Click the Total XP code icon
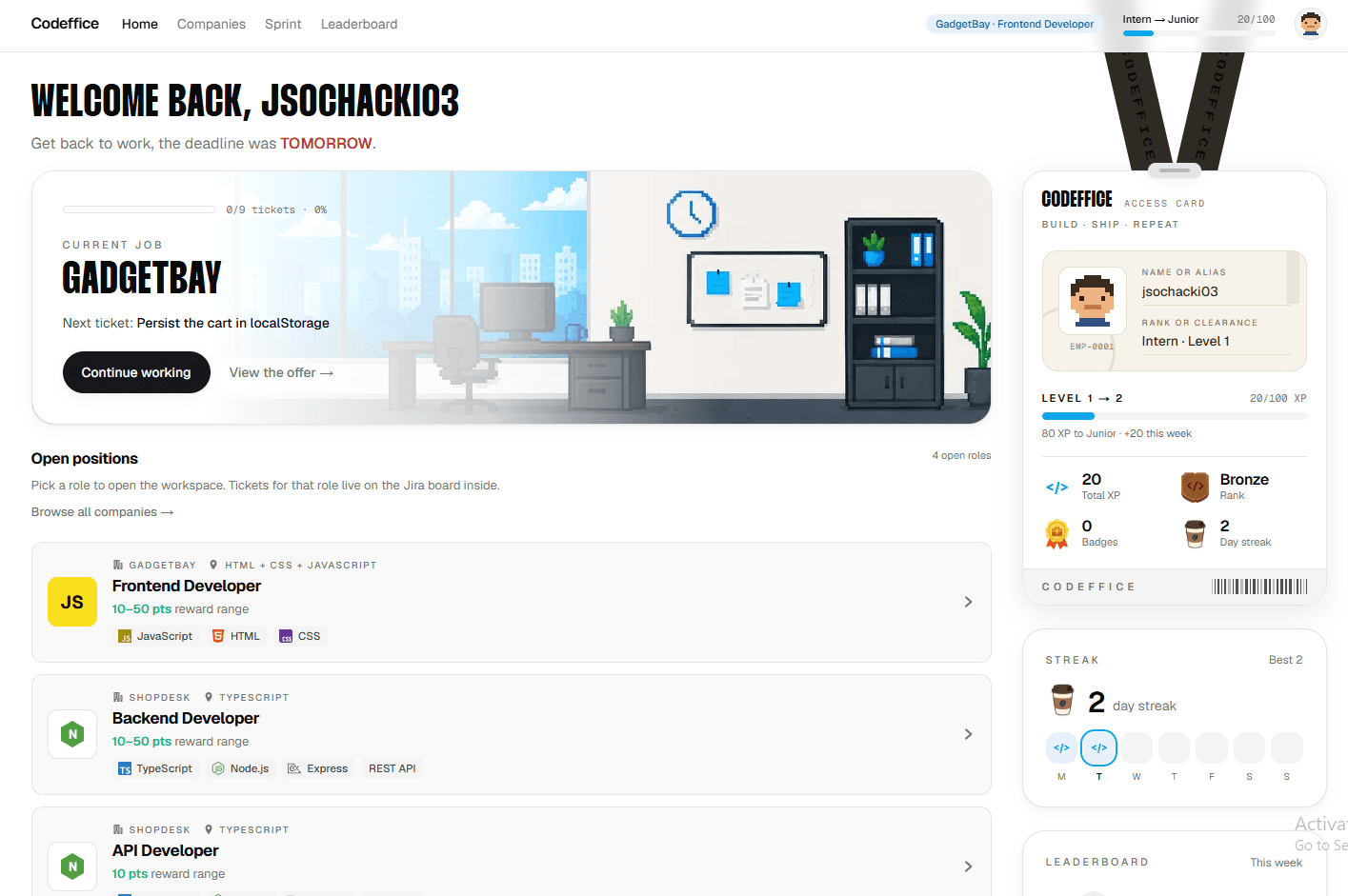The width and height of the screenshot is (1348, 896). tap(1056, 488)
